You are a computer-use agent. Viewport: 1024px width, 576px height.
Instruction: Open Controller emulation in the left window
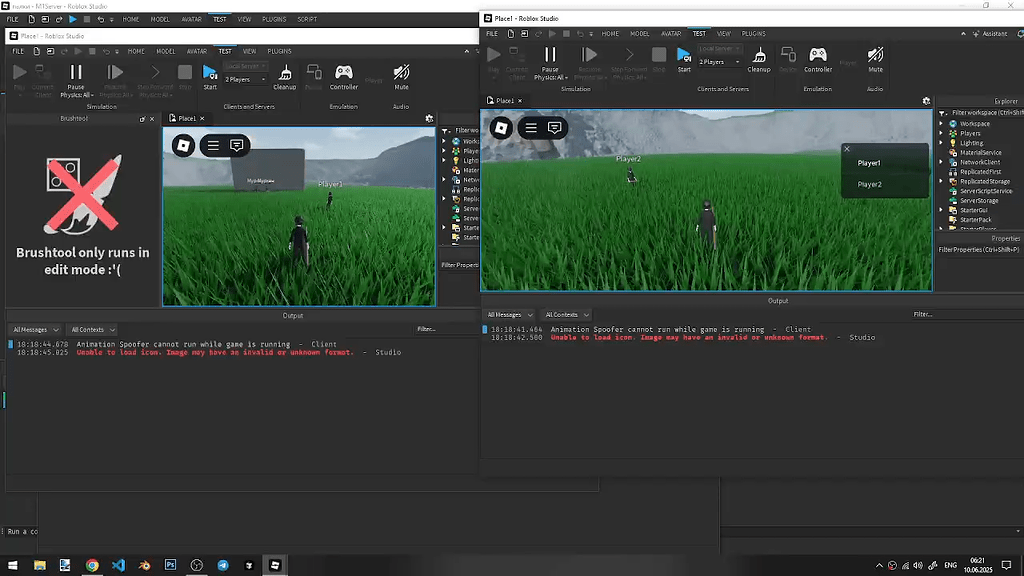pyautogui.click(x=344, y=76)
